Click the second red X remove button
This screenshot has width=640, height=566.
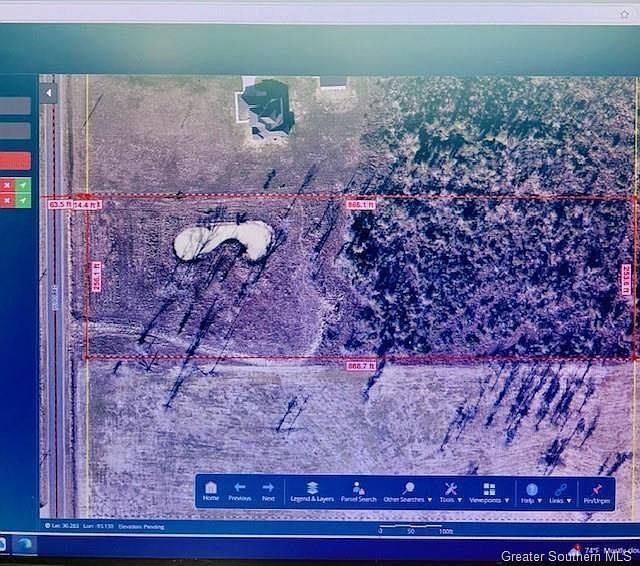click(7, 200)
